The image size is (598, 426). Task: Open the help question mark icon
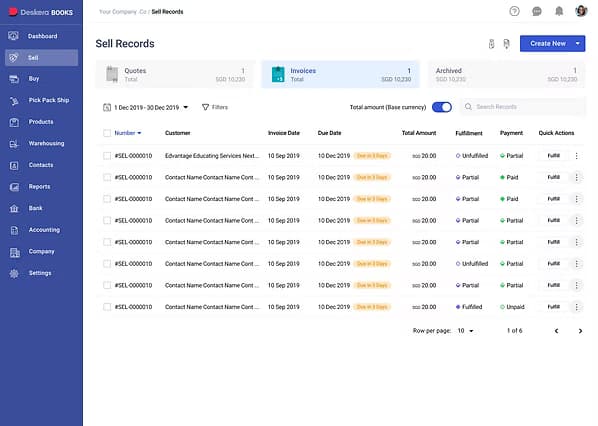pos(514,11)
